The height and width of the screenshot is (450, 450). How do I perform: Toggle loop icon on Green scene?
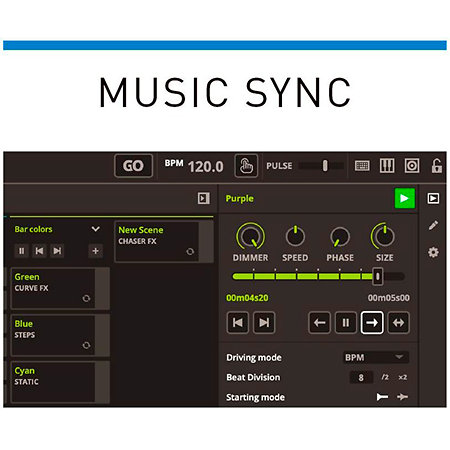click(86, 298)
